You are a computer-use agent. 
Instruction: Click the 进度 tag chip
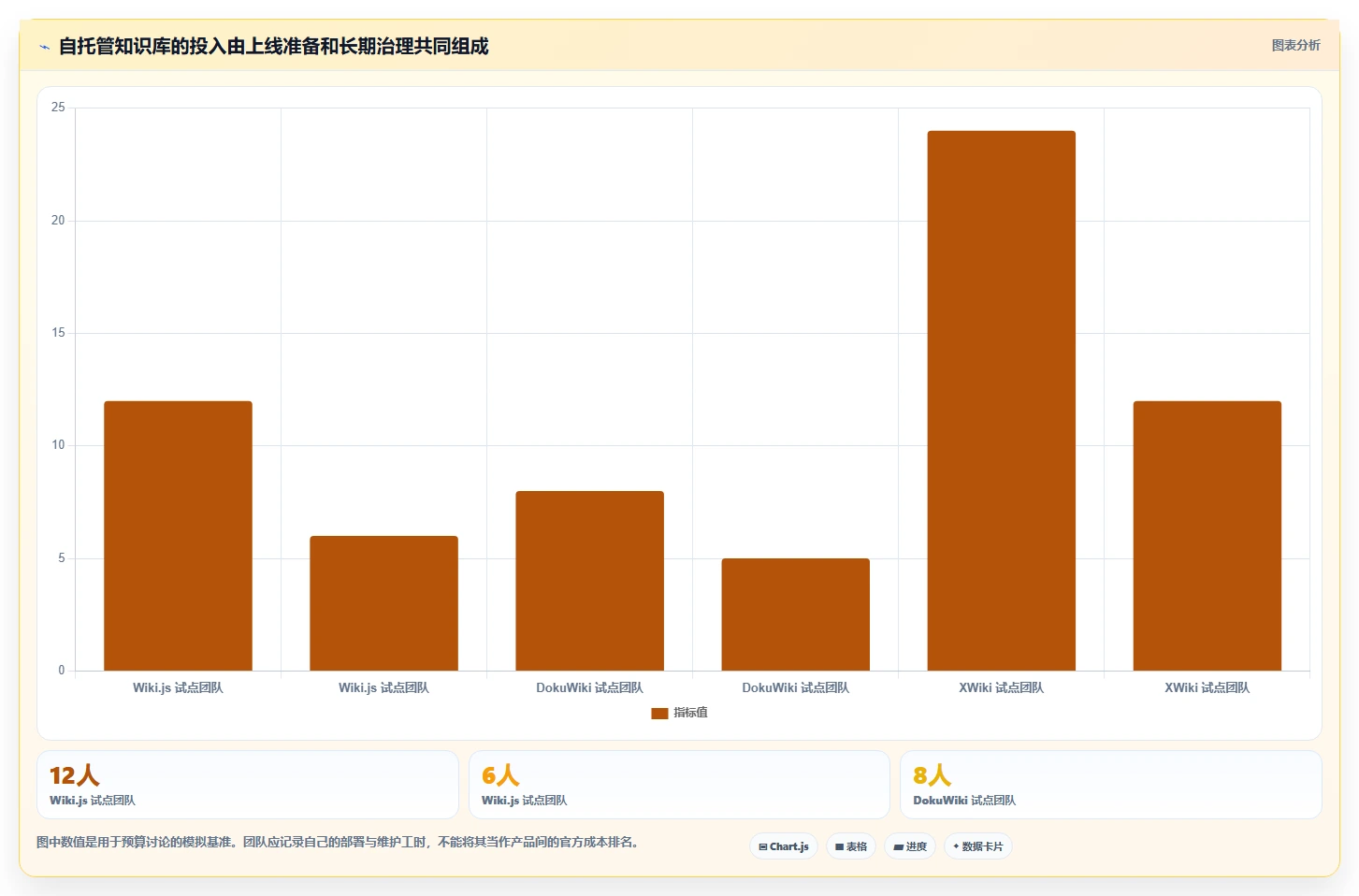pos(910,846)
